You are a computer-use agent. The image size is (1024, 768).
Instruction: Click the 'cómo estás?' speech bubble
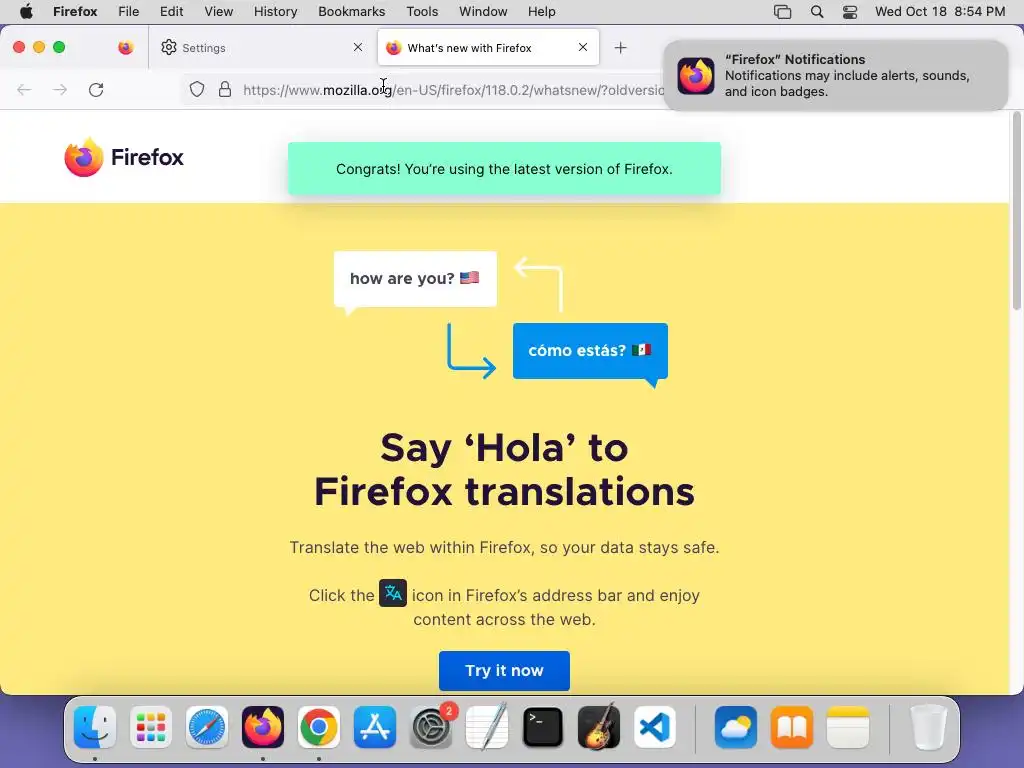point(590,351)
